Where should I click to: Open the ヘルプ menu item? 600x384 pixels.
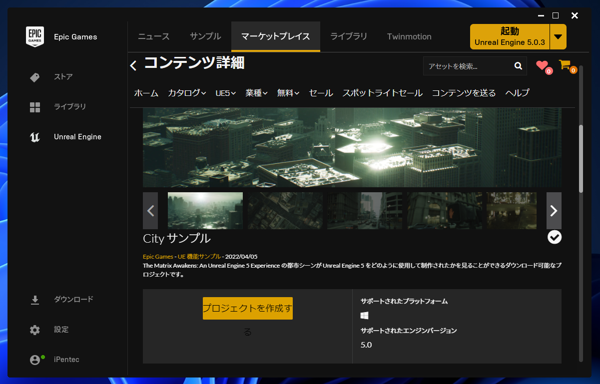pyautogui.click(x=517, y=93)
